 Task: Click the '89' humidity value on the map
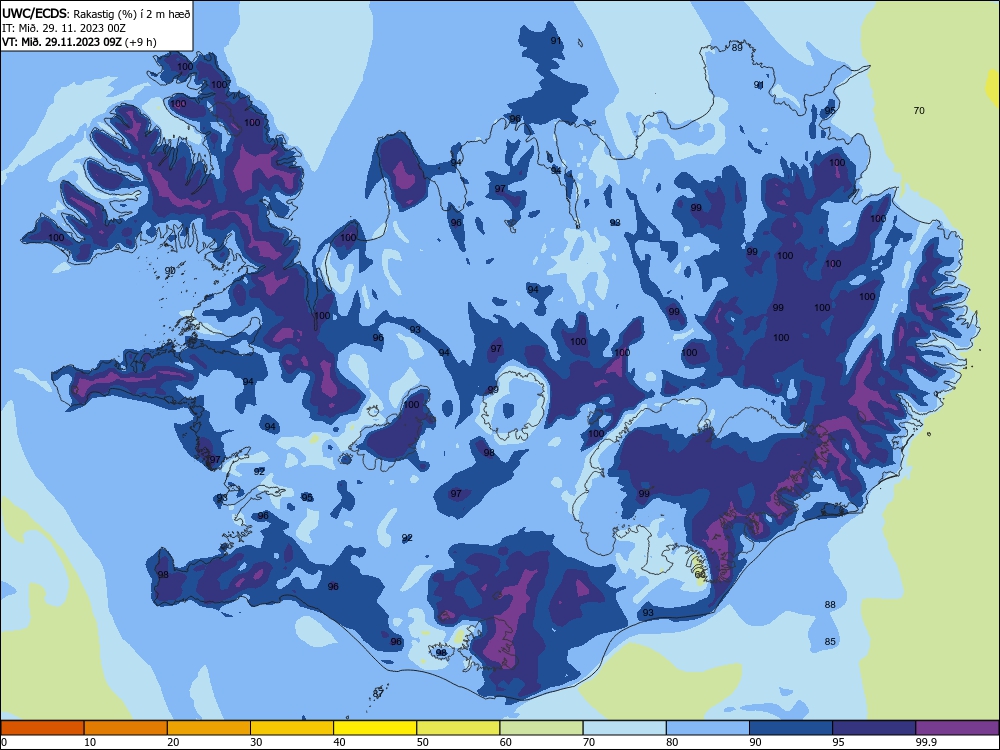point(737,48)
